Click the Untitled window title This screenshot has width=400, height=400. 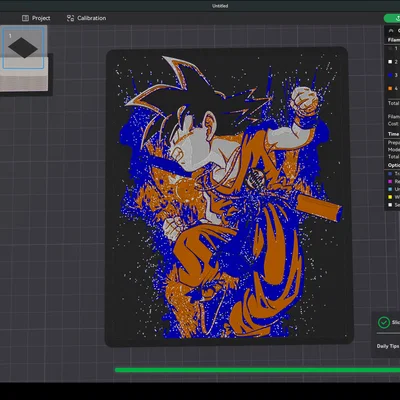click(220, 6)
